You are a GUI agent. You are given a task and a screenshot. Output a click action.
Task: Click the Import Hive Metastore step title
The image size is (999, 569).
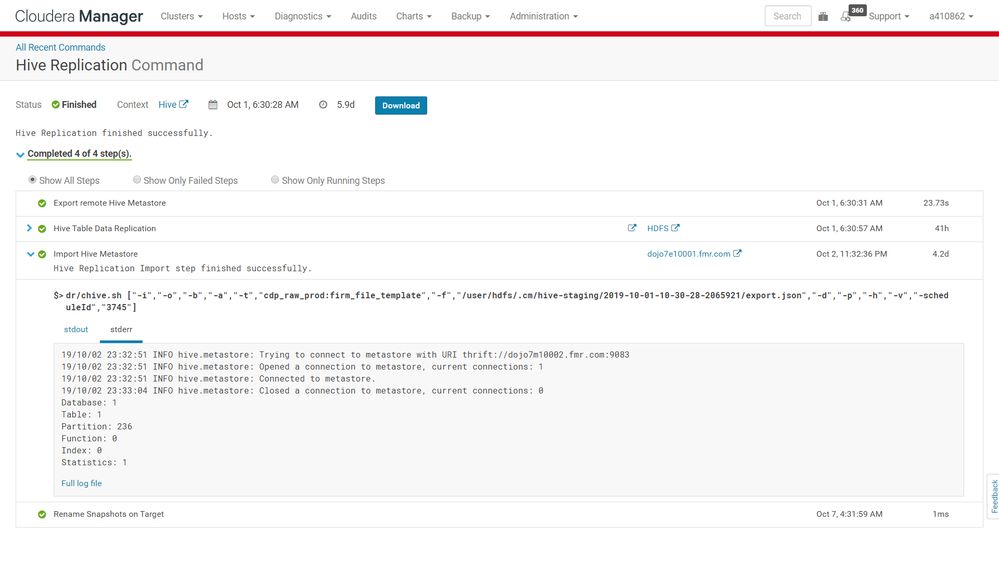click(x=96, y=254)
